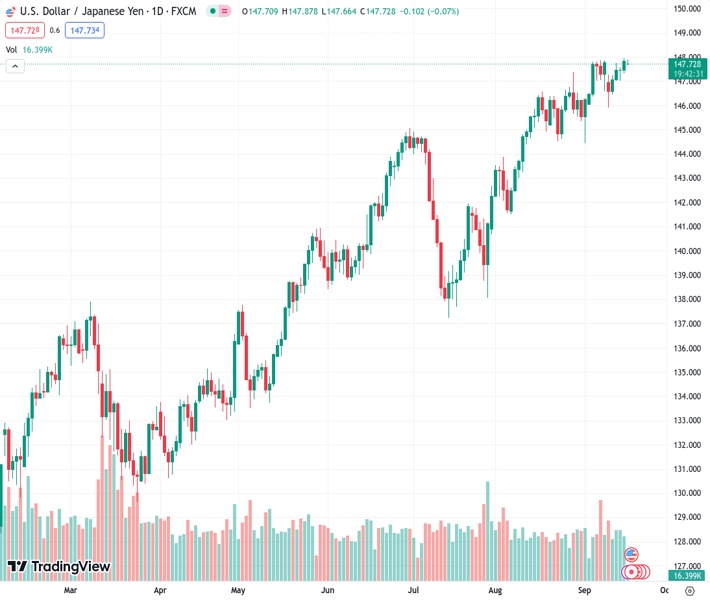Click the pink approximate-data indicator icon

point(224,11)
